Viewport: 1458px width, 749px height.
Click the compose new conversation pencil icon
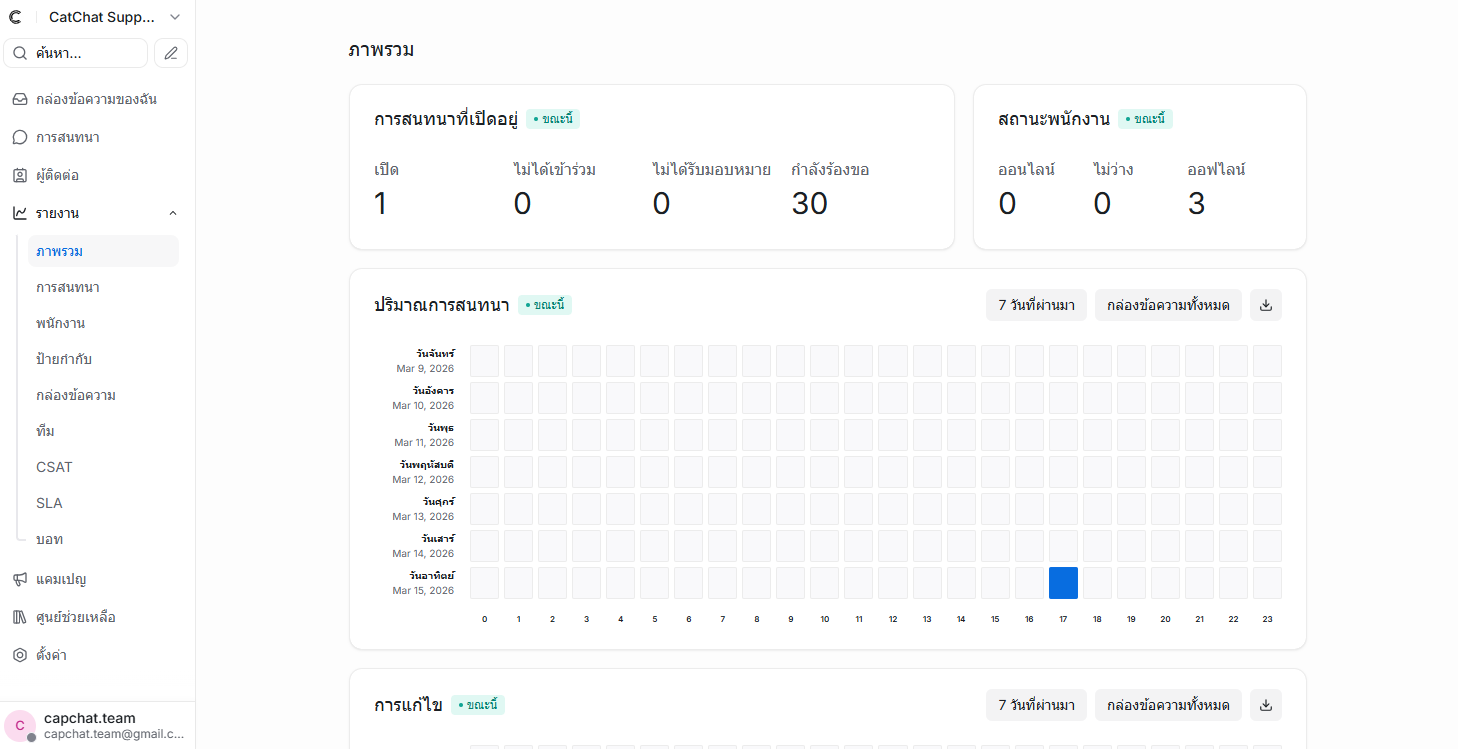point(171,53)
